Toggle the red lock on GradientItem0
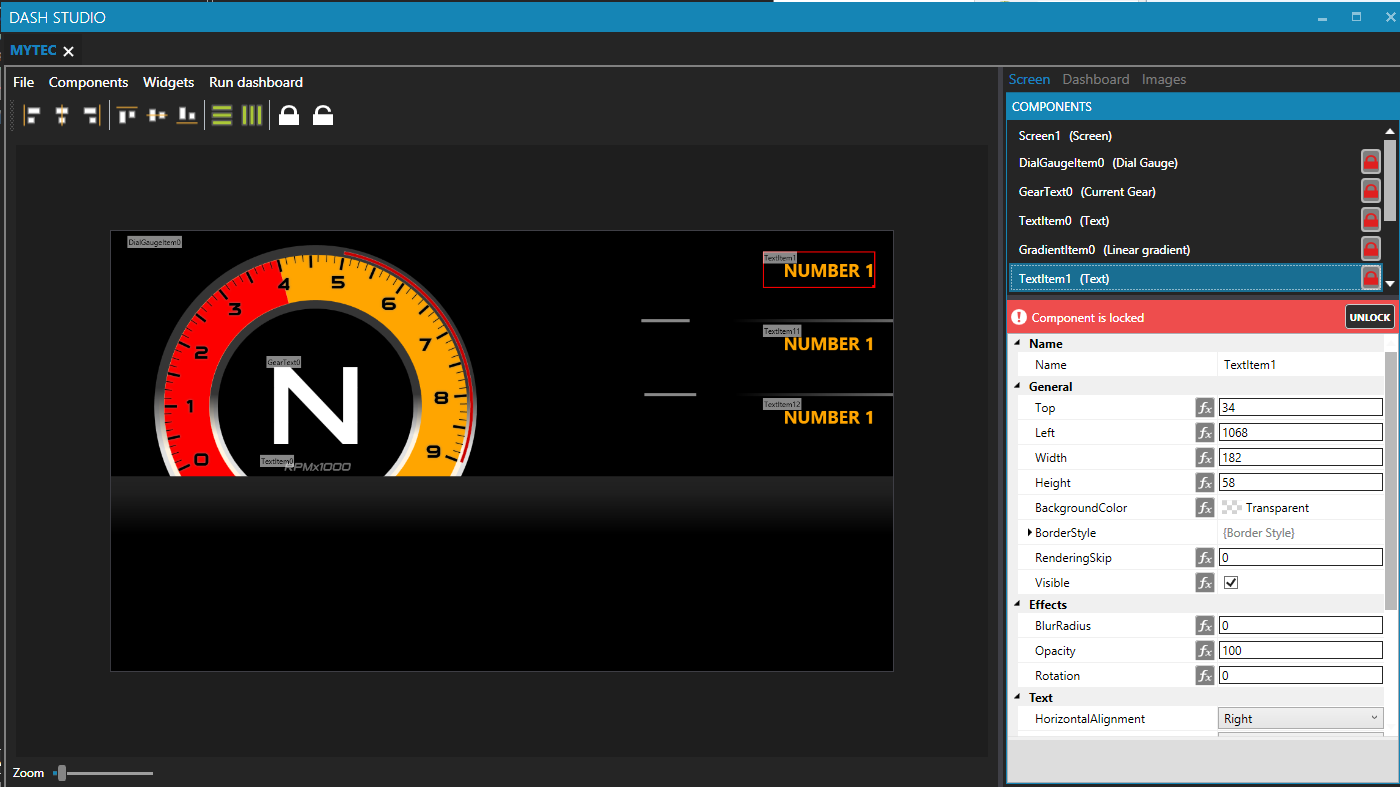Screen dimensions: 1400x787 coord(1371,250)
